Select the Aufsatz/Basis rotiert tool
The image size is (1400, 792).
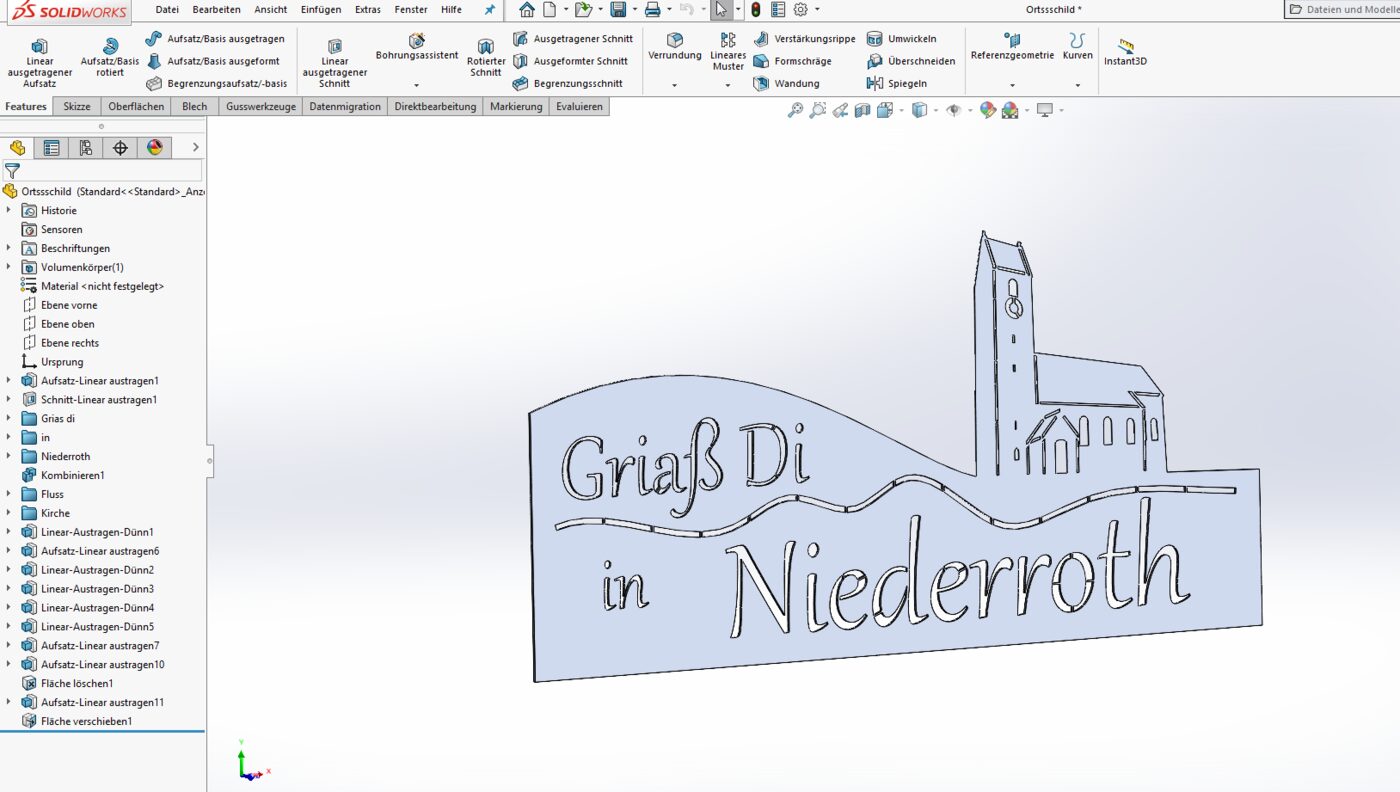(x=110, y=57)
